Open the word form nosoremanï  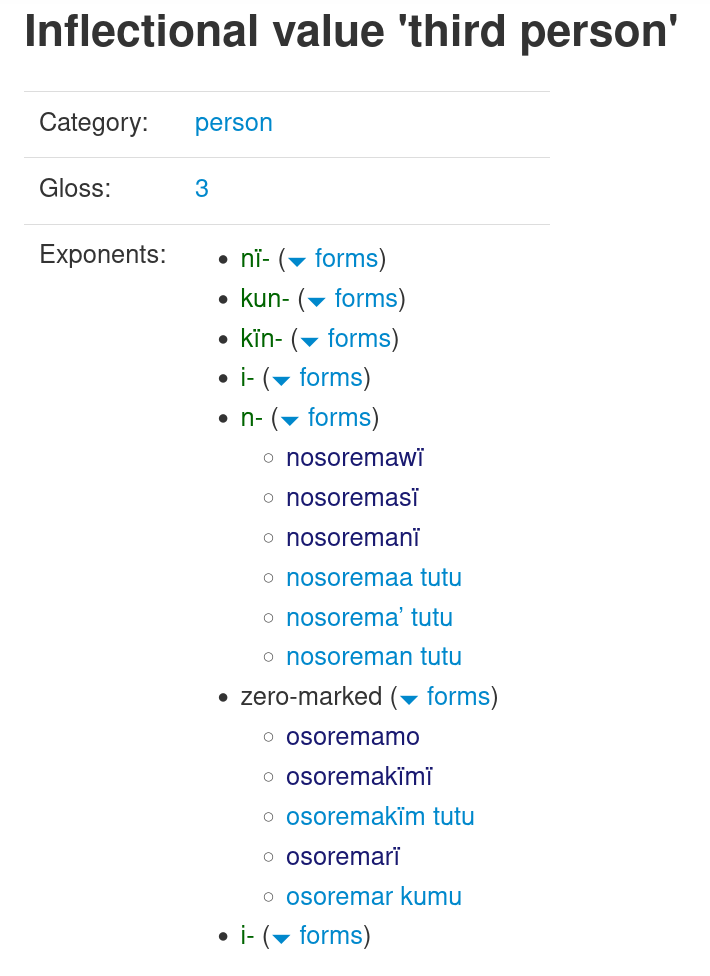pos(353,538)
